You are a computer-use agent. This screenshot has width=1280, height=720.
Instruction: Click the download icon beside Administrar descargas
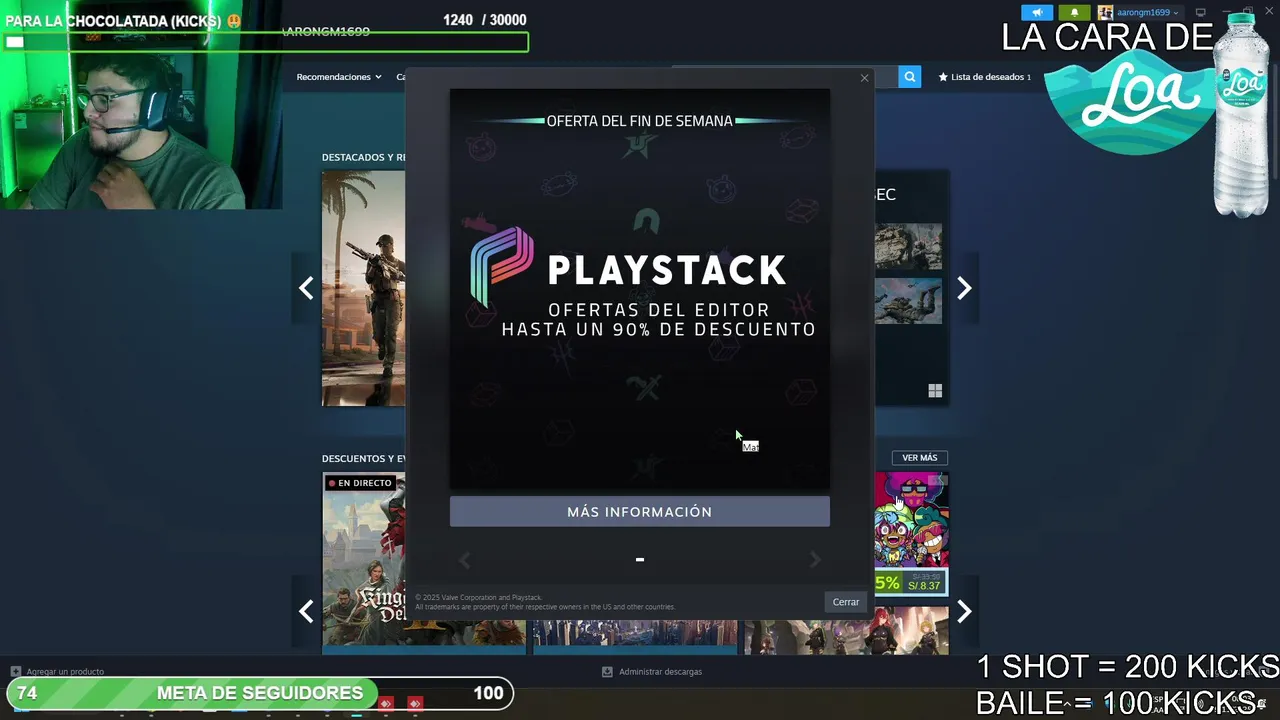pyautogui.click(x=607, y=672)
